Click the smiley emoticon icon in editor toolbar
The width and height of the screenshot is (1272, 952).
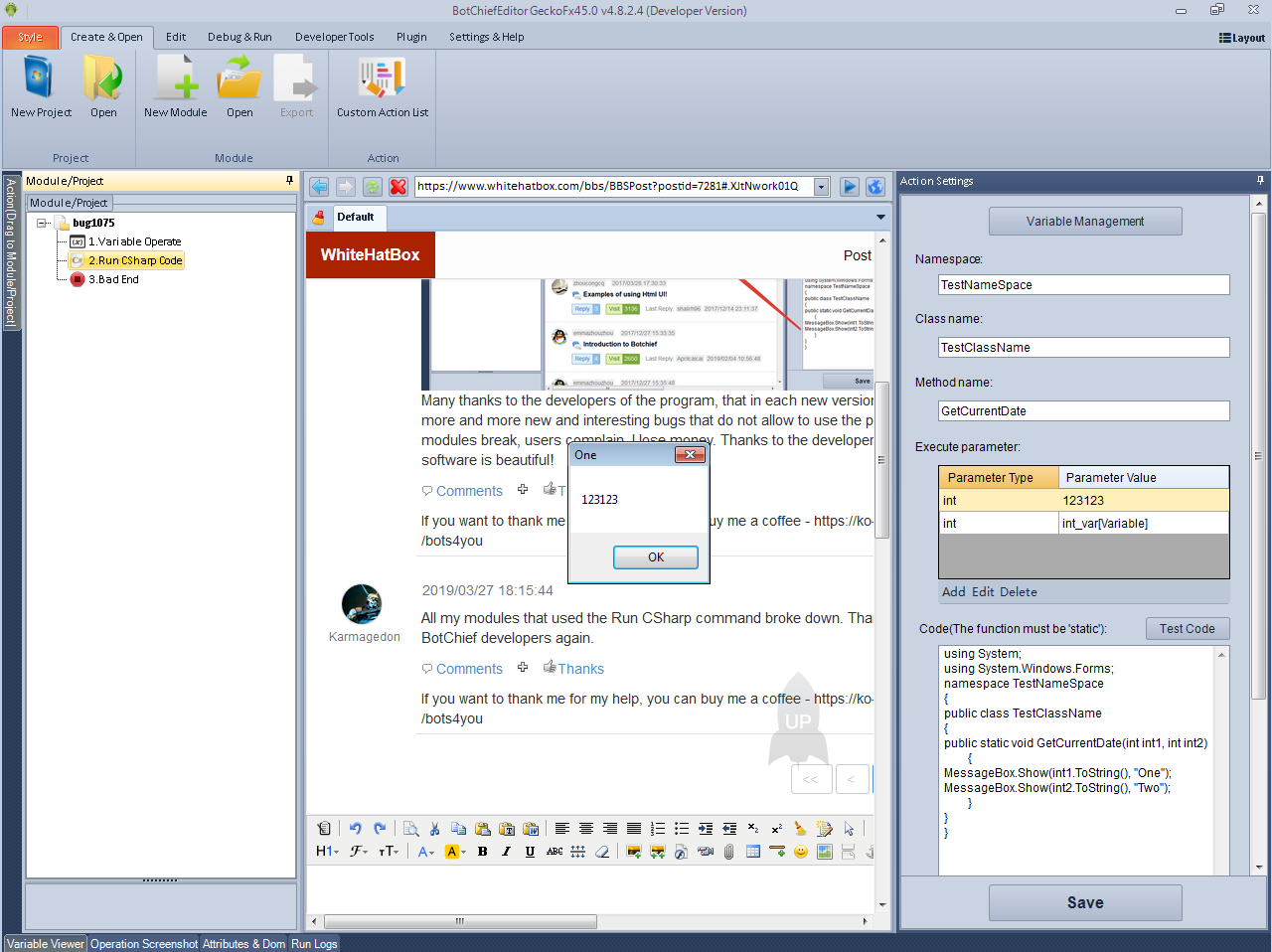point(801,852)
